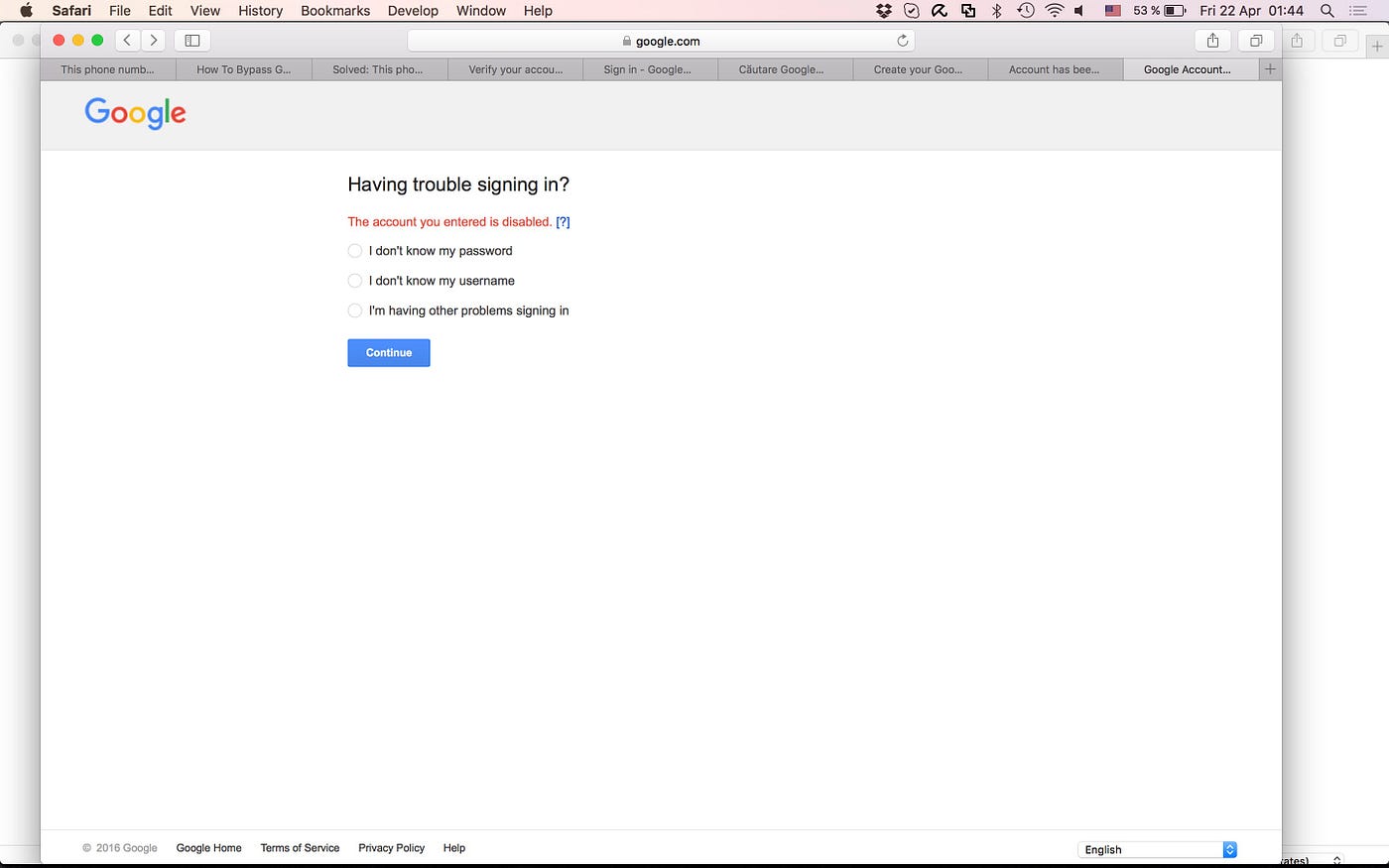Switch to "Verify your accou..." tab
This screenshot has height=868, width=1389.
click(515, 69)
